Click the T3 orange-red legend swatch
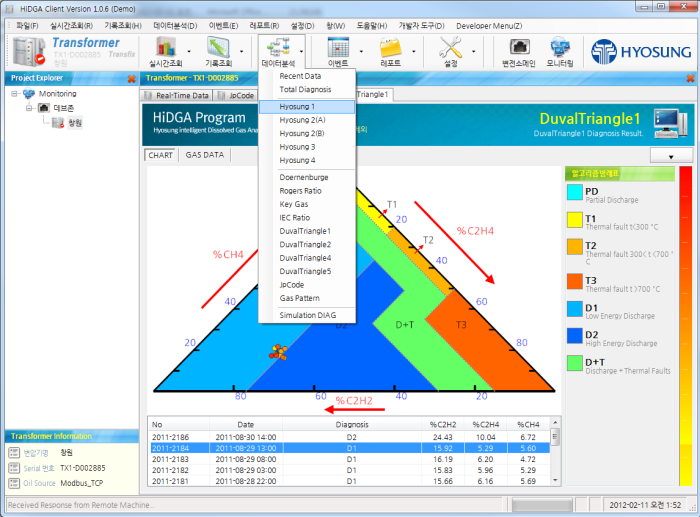This screenshot has height=517, width=700. point(575,281)
